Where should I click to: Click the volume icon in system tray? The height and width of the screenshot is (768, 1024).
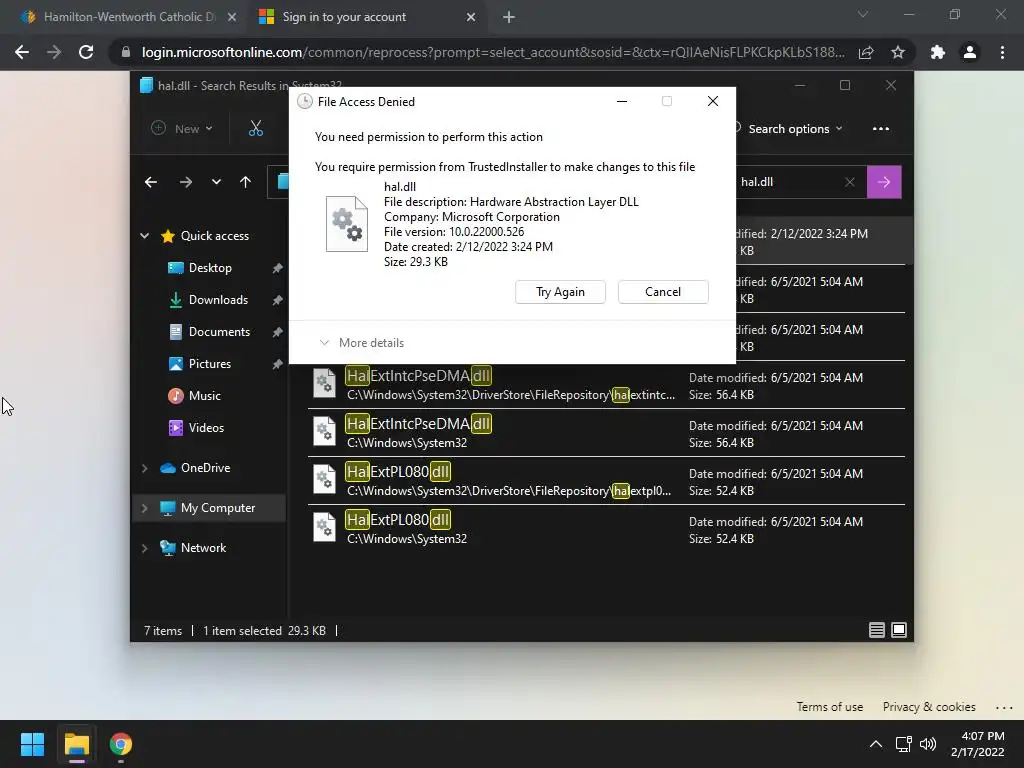tap(927, 744)
